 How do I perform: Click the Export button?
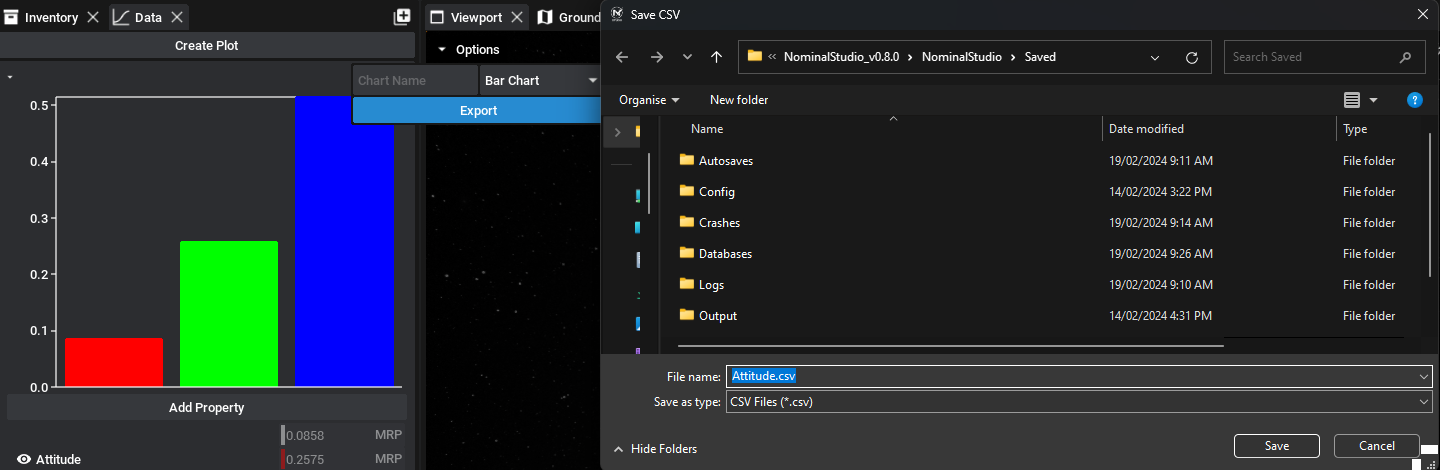click(478, 111)
